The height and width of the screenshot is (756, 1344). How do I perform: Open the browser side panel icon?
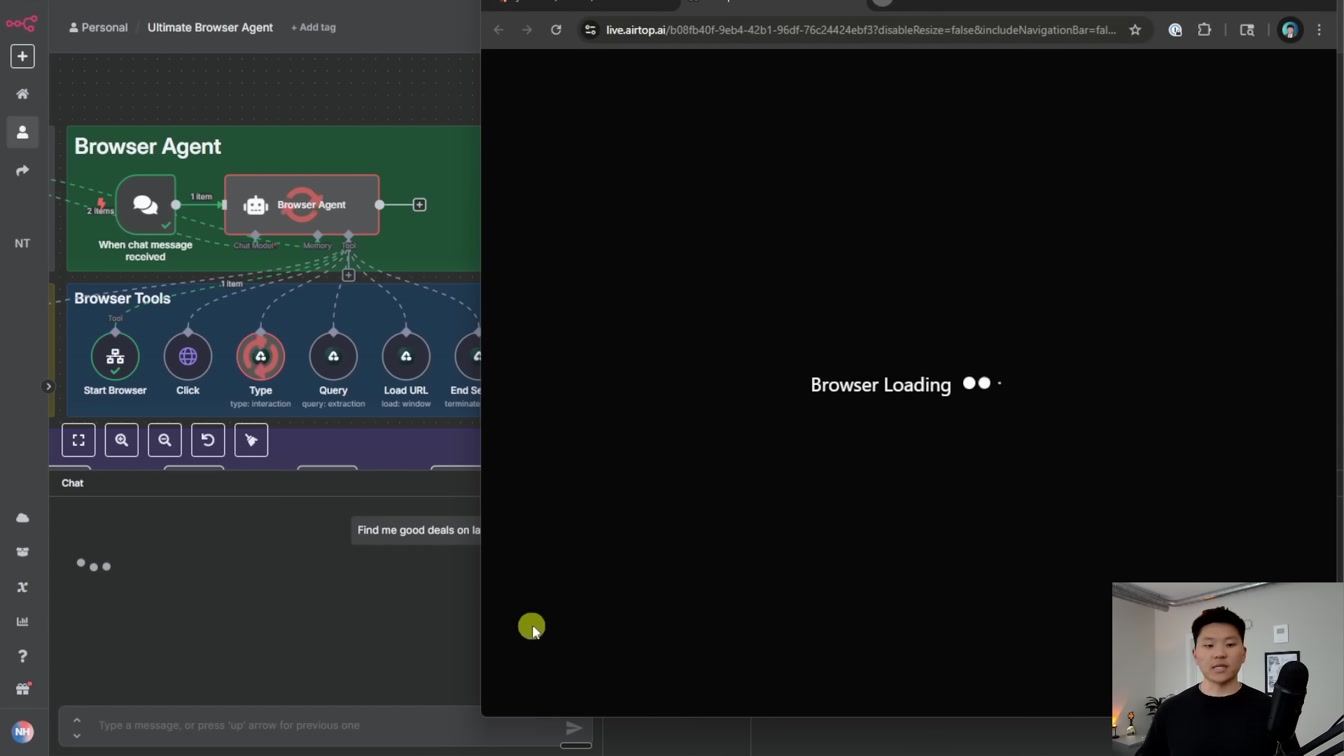(1247, 30)
